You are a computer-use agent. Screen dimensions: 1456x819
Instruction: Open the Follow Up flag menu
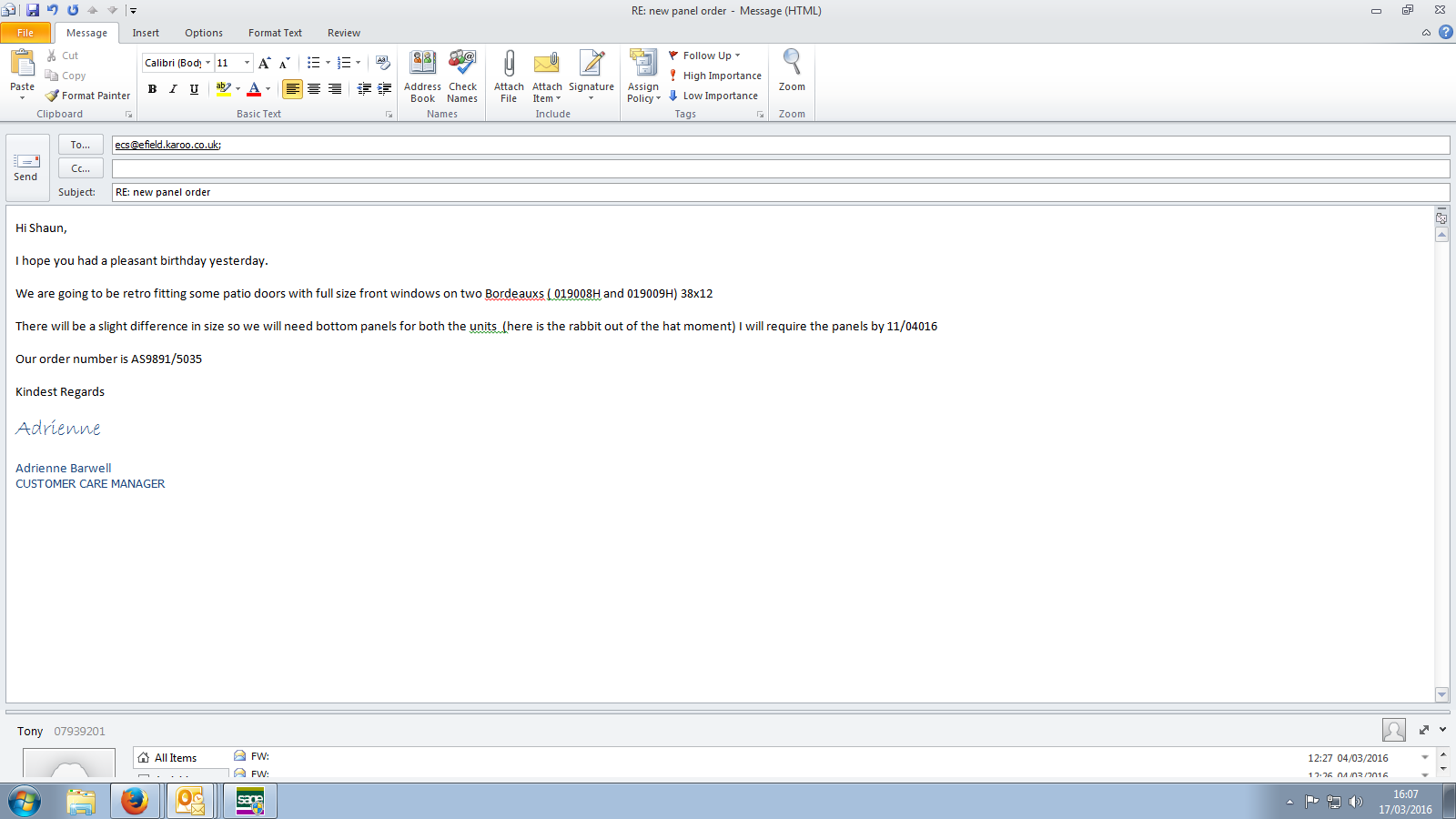point(705,56)
